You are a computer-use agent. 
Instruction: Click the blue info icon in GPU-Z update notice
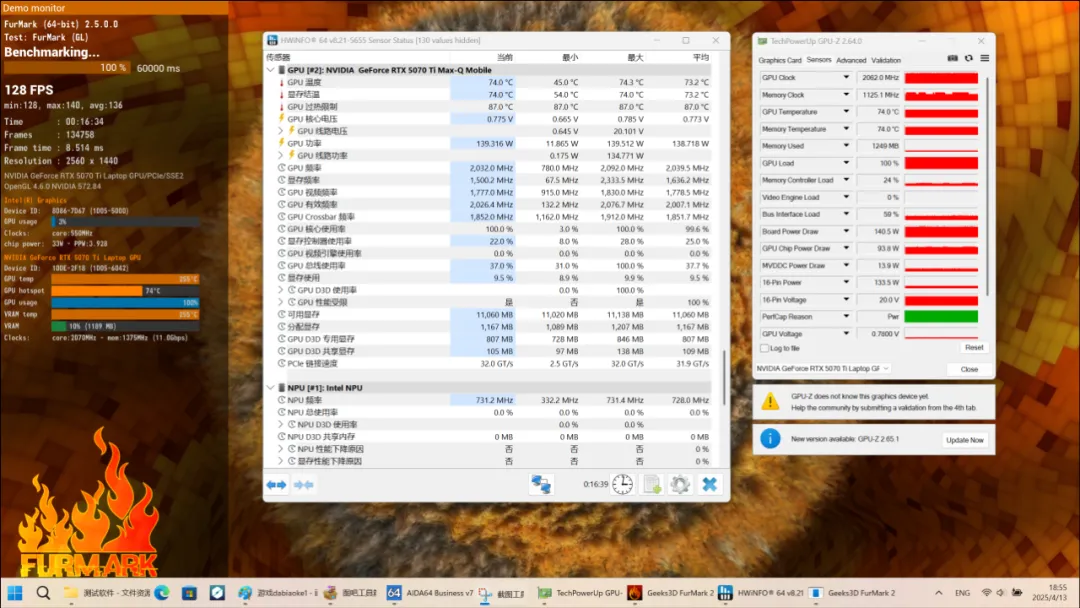pyautogui.click(x=770, y=438)
